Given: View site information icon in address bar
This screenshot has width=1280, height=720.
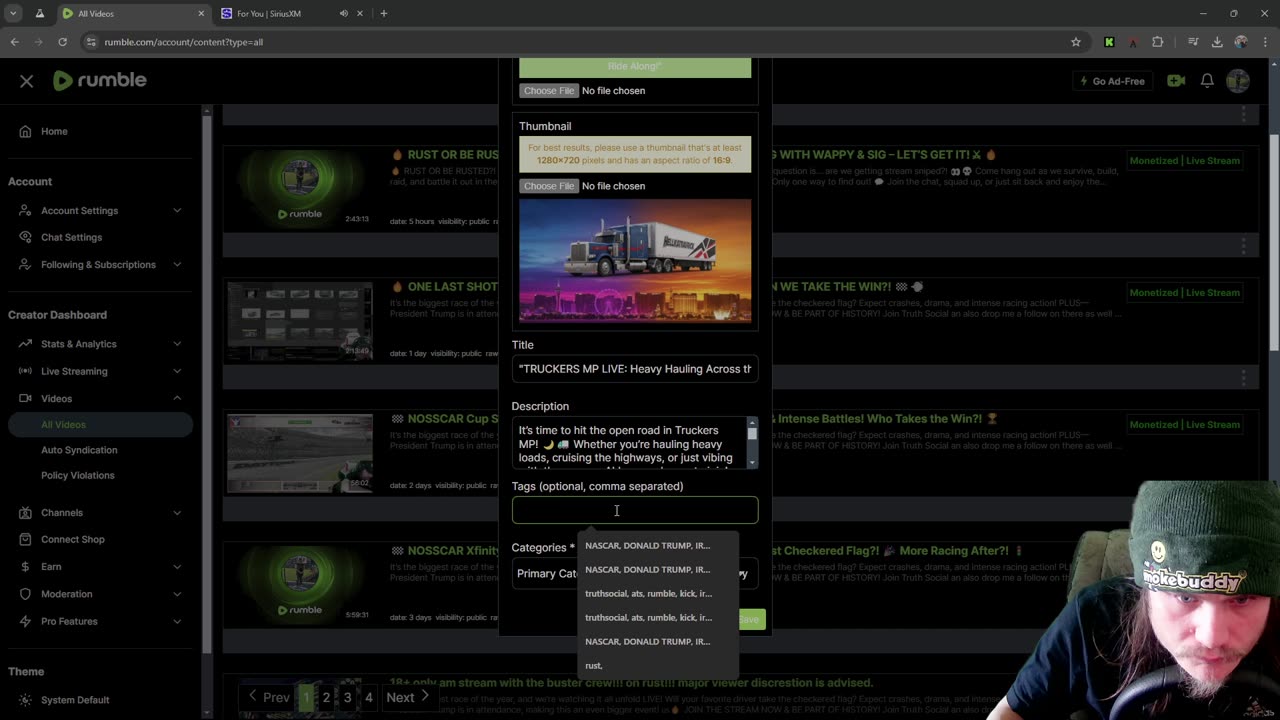Looking at the screenshot, I should 92,42.
